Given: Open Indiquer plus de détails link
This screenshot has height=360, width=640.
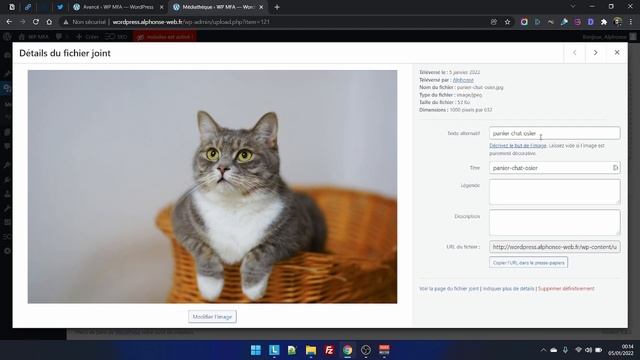Looking at the screenshot, I should [508, 289].
